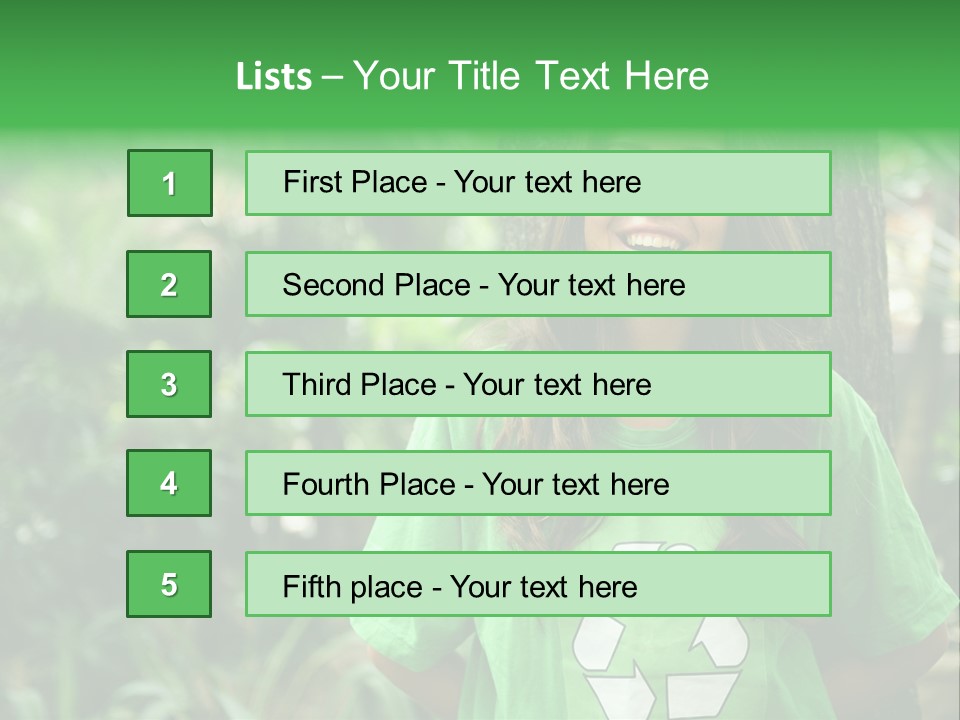Choose the number 5 green box
This screenshot has width=960, height=720.
click(x=169, y=584)
